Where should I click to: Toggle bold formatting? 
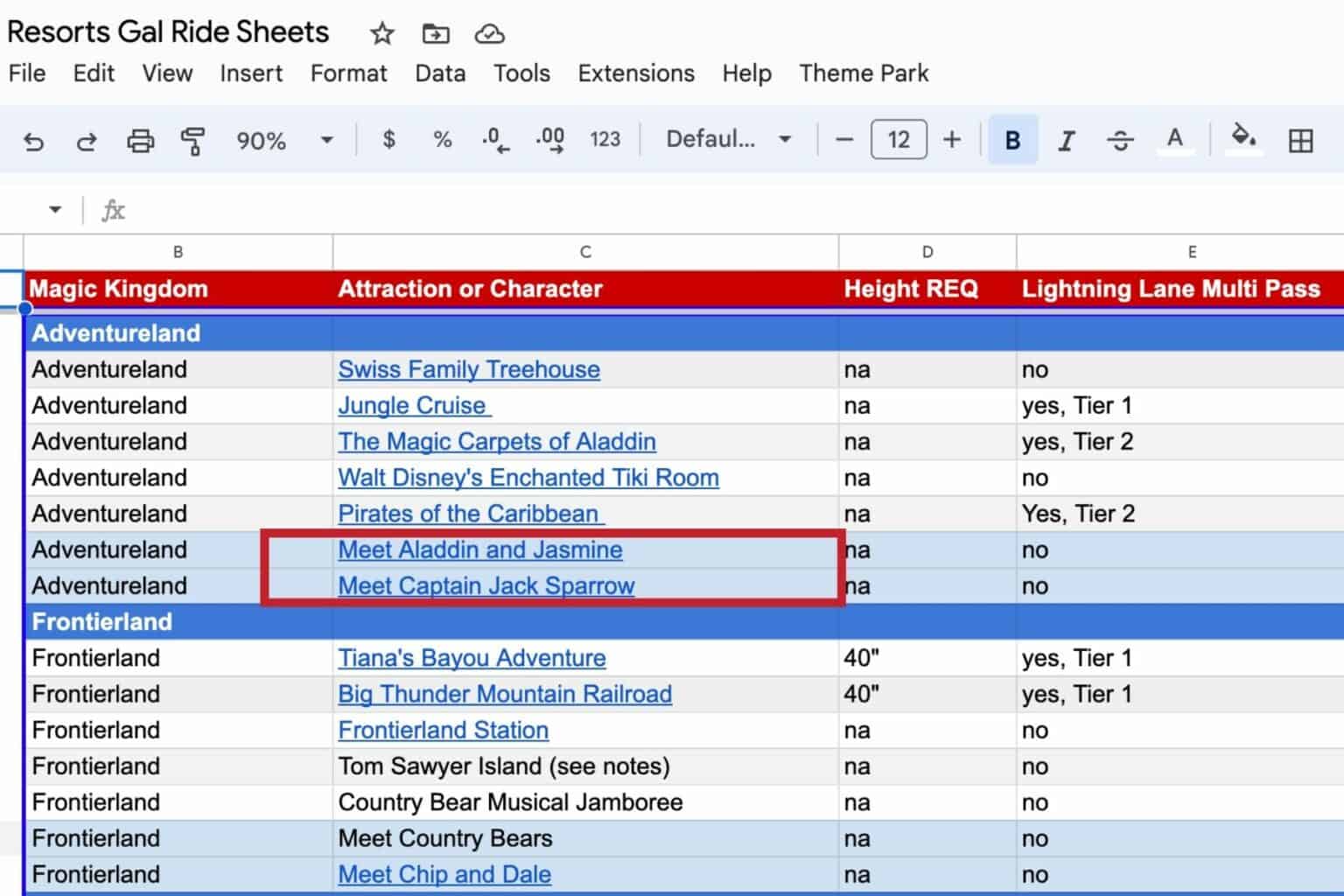[x=1012, y=140]
